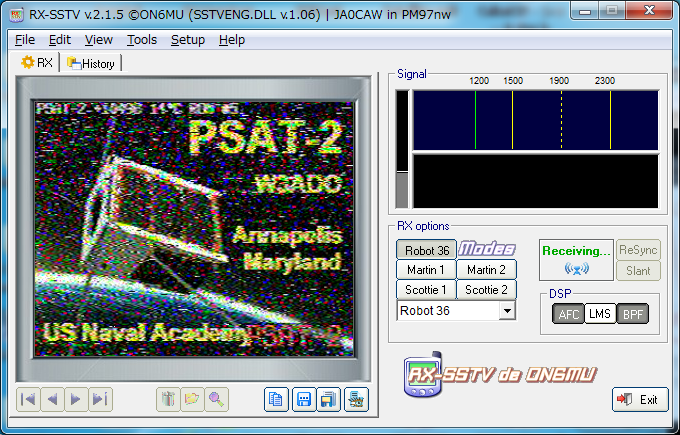Click the ReSync button
Viewport: 680px width, 435px height.
[x=638, y=250]
